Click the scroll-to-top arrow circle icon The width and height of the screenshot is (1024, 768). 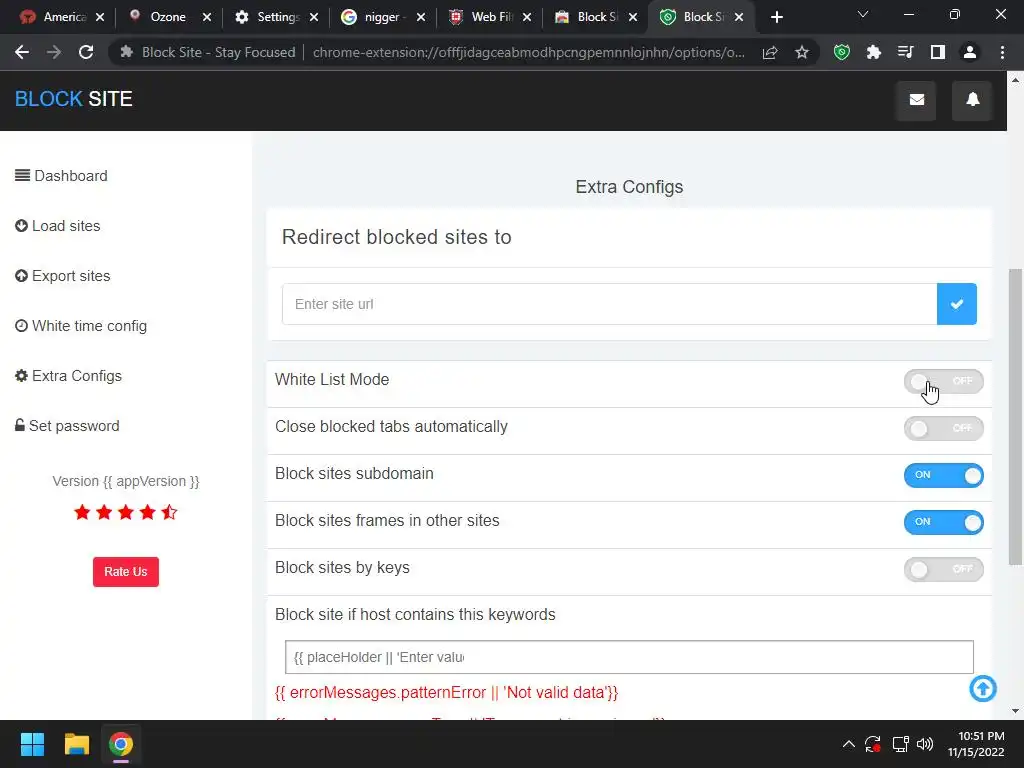[x=983, y=688]
